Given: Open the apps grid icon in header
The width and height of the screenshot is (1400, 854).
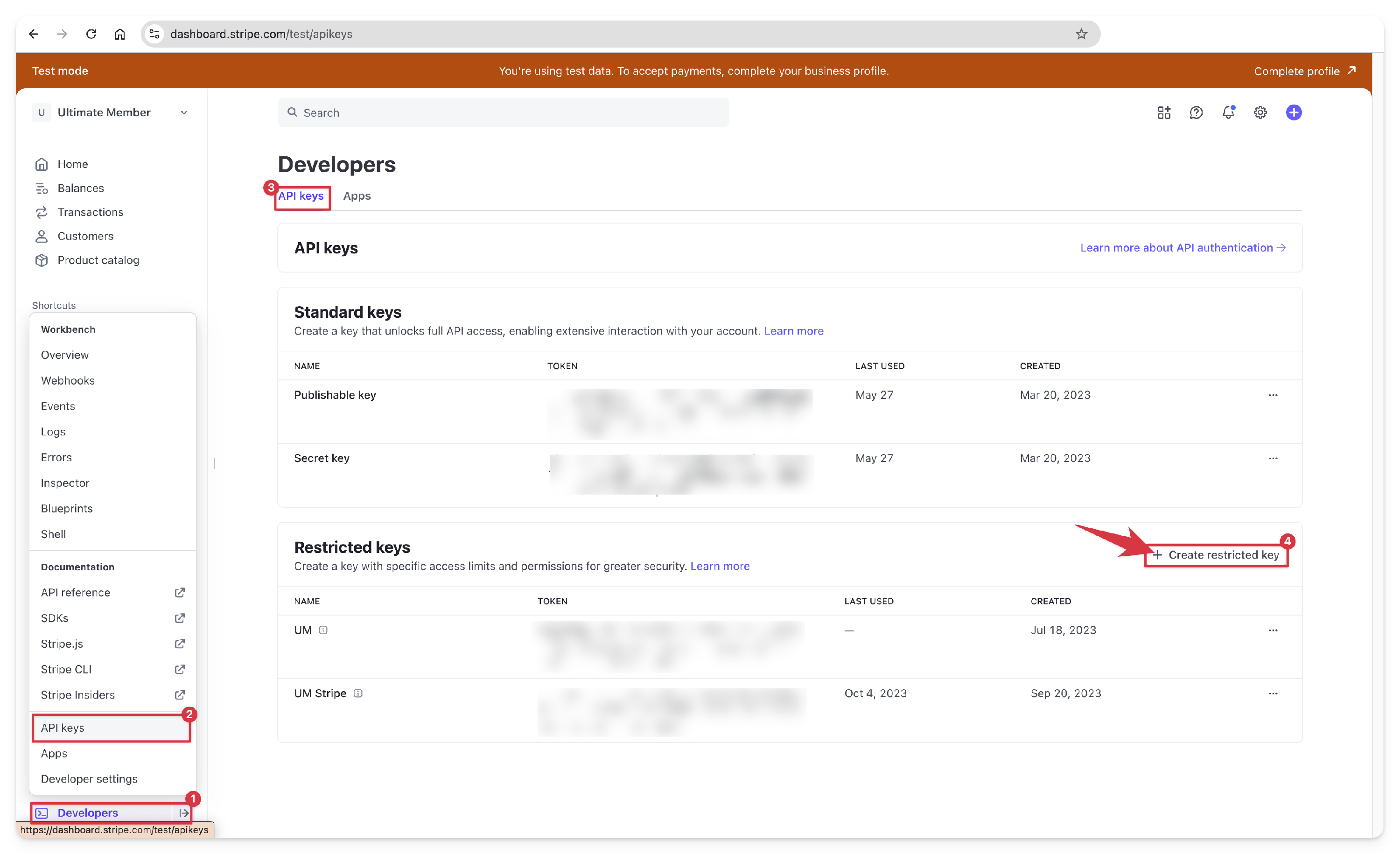Looking at the screenshot, I should pyautogui.click(x=1164, y=112).
